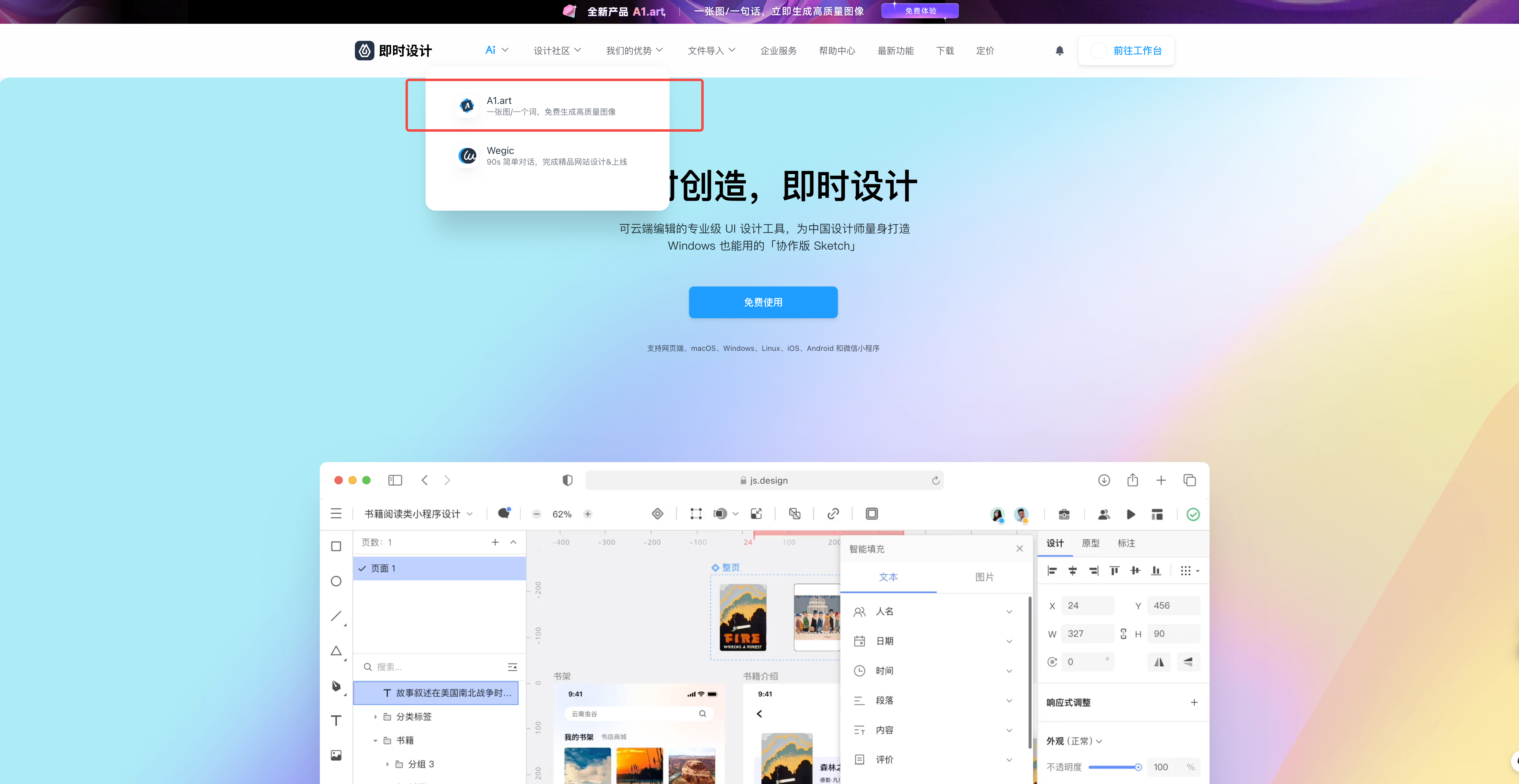Select the Text tool in the sidebar
Viewport: 1519px width, 784px height.
[336, 720]
